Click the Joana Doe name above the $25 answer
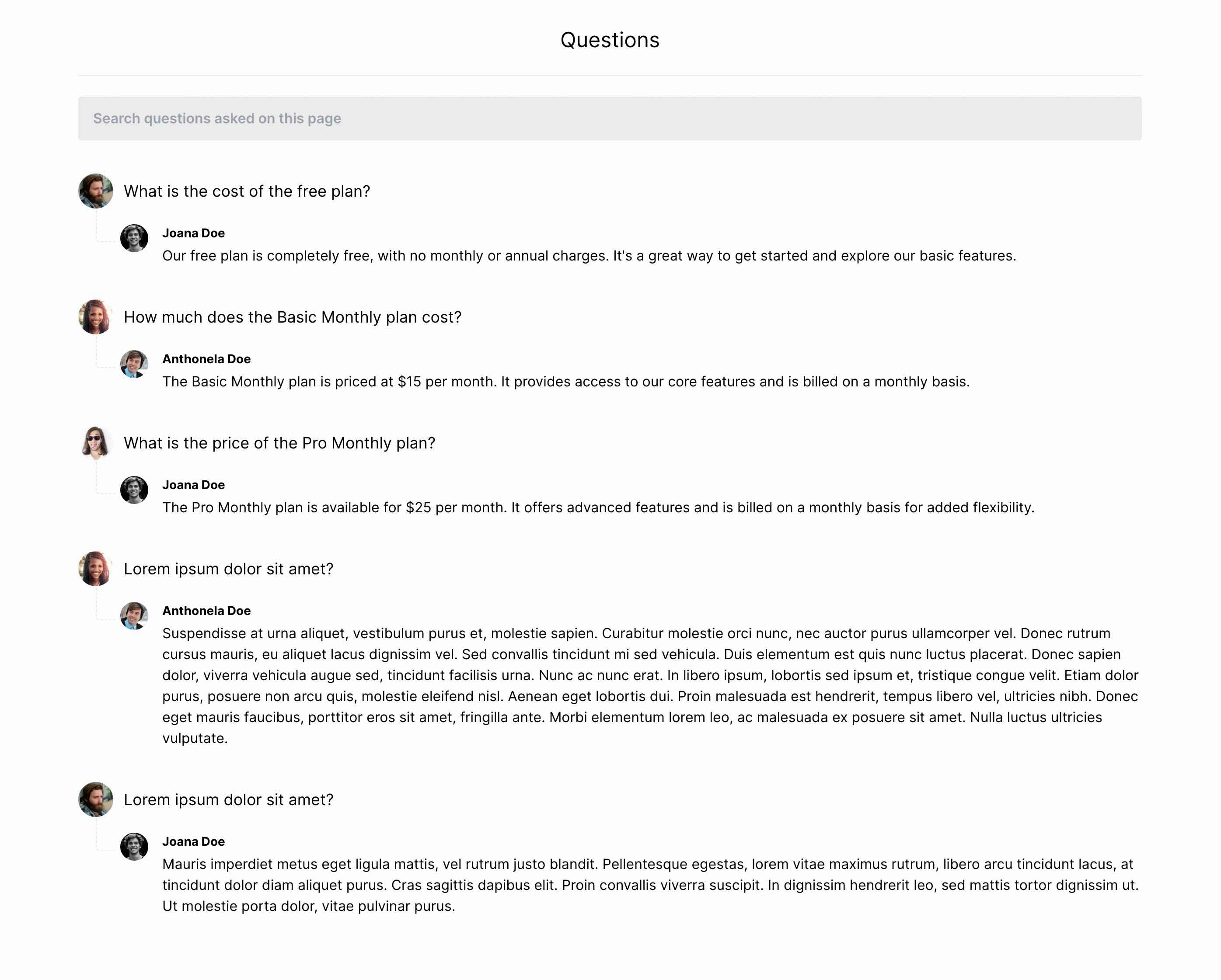The image size is (1221, 980). click(194, 485)
